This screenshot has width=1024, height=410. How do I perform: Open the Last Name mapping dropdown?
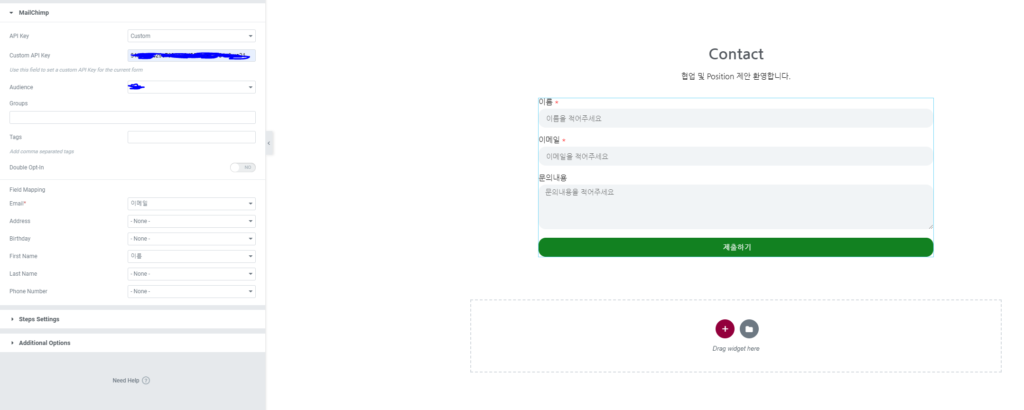pos(191,274)
